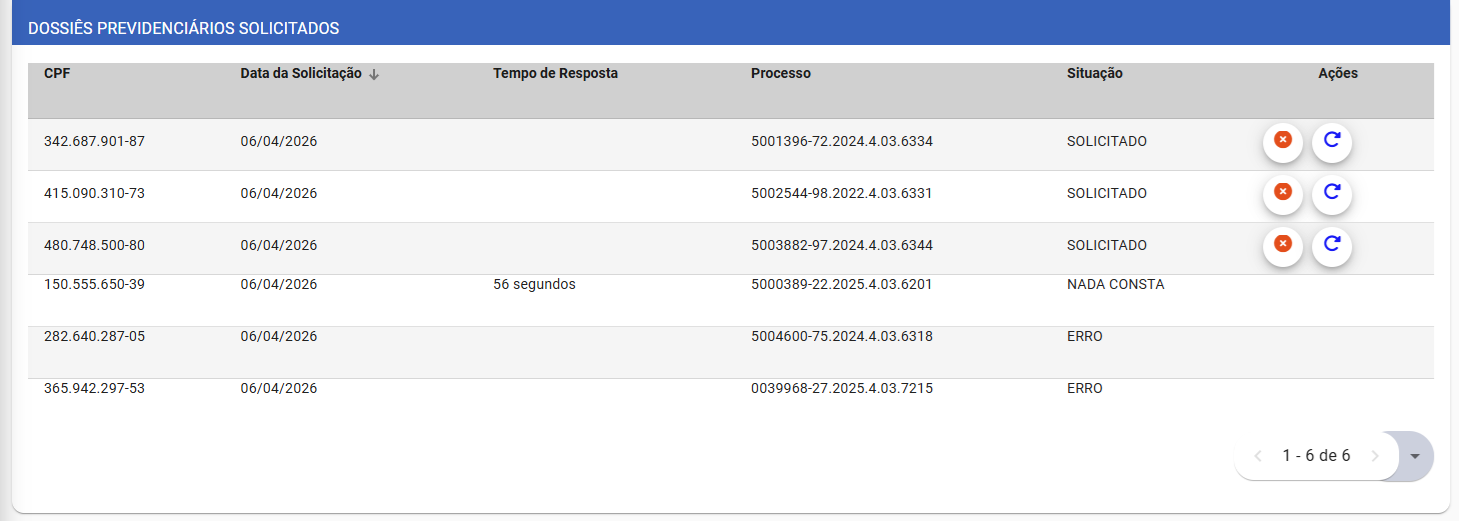
Task: Click the 1 - 6 de 6 pagination label
Action: click(x=1316, y=456)
